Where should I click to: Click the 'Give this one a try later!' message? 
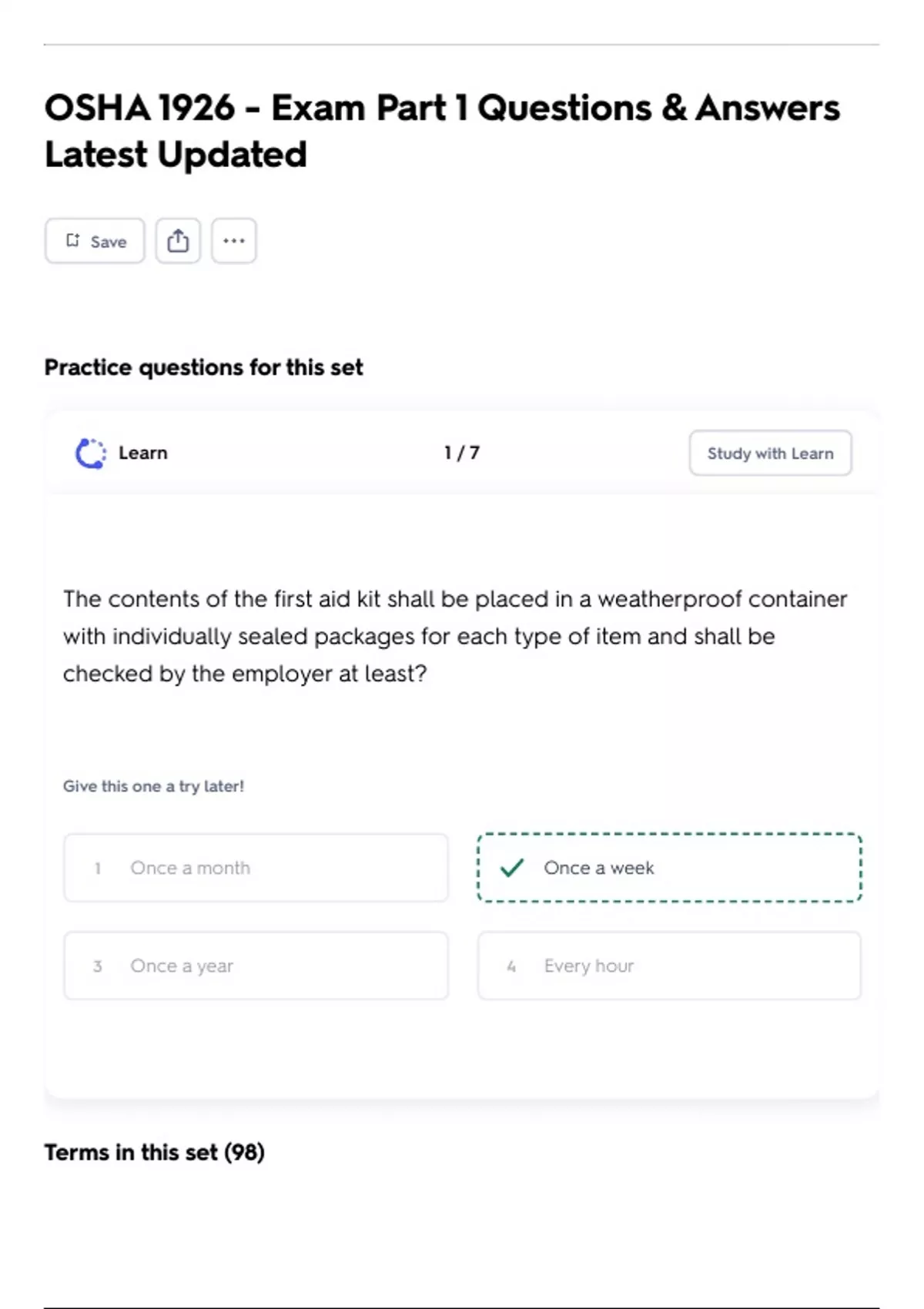(x=153, y=786)
